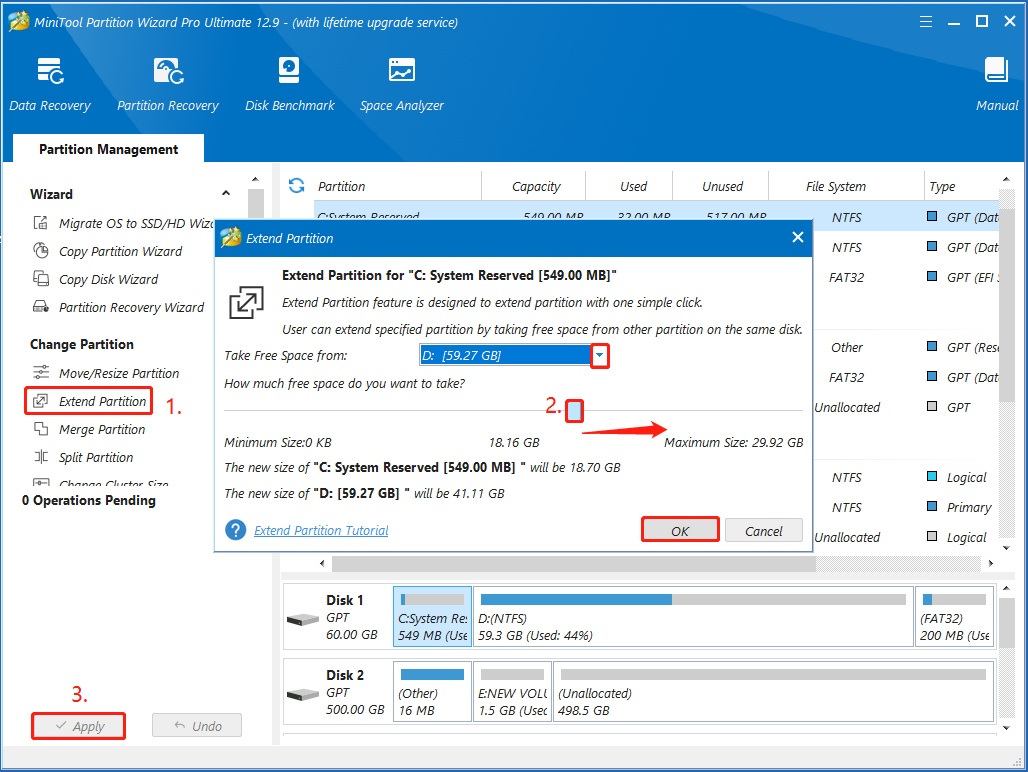The width and height of the screenshot is (1028, 772).
Task: Select the Other GPT (Res row
Action: click(906, 347)
